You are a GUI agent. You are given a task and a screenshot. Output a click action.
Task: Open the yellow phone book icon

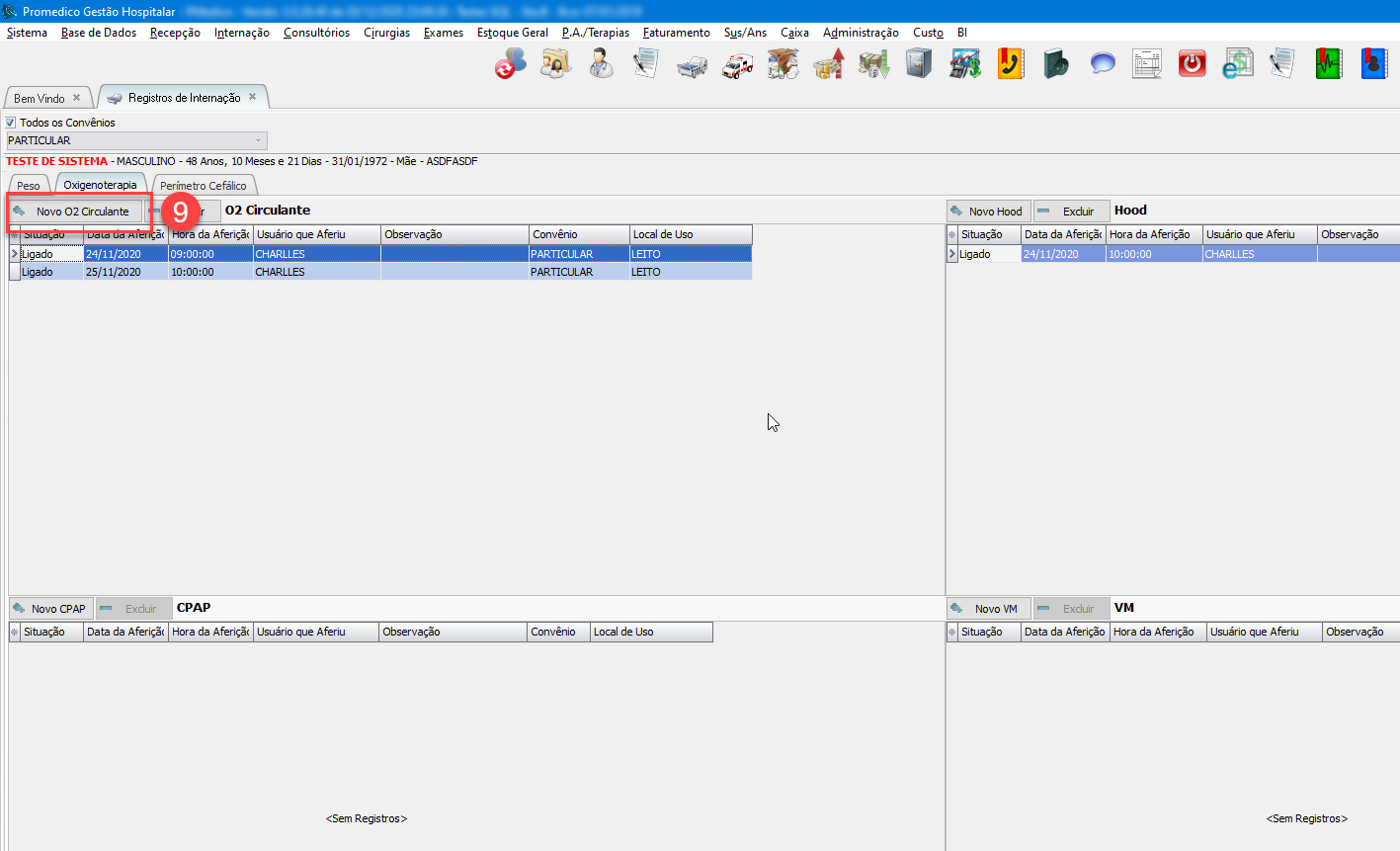(1010, 65)
